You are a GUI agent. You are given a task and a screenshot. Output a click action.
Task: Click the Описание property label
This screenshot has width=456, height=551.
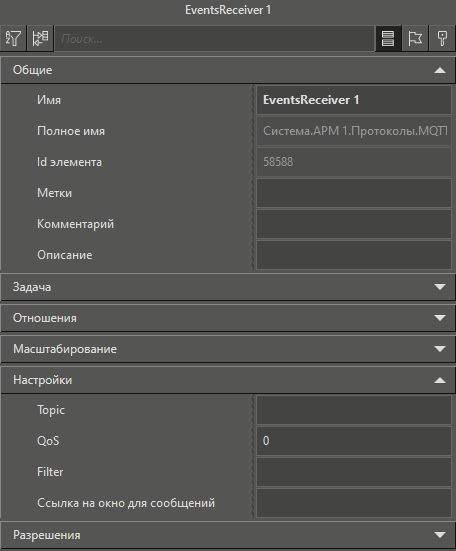click(65, 255)
